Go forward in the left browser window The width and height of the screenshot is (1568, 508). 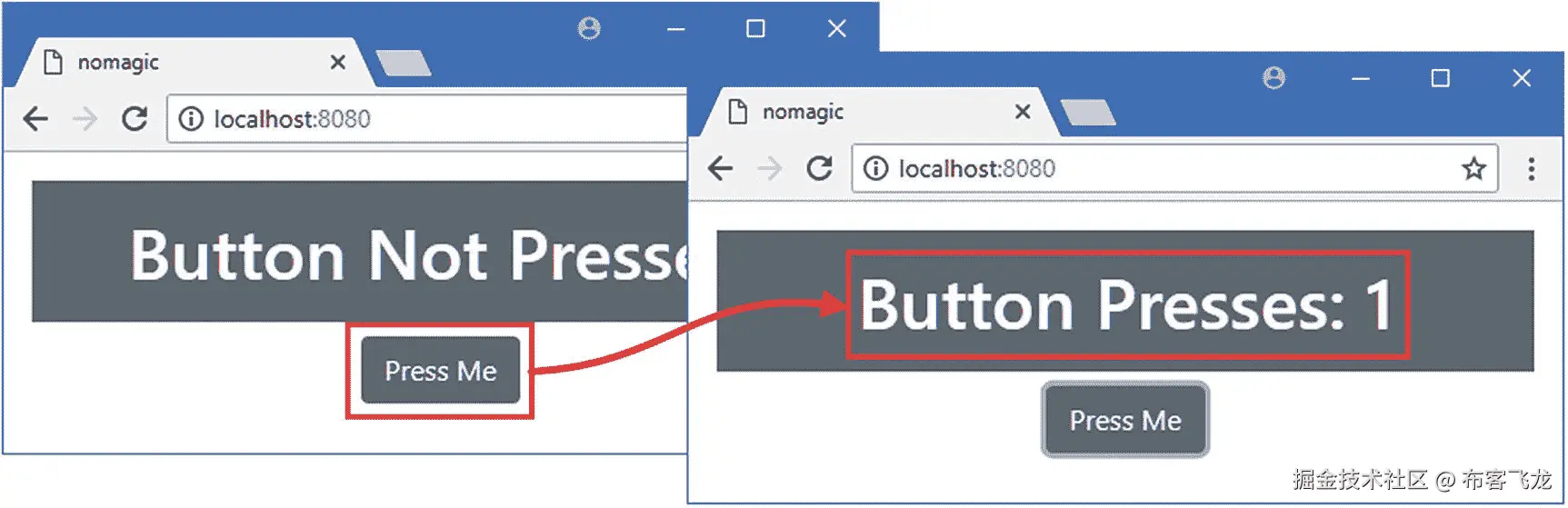coord(85,119)
